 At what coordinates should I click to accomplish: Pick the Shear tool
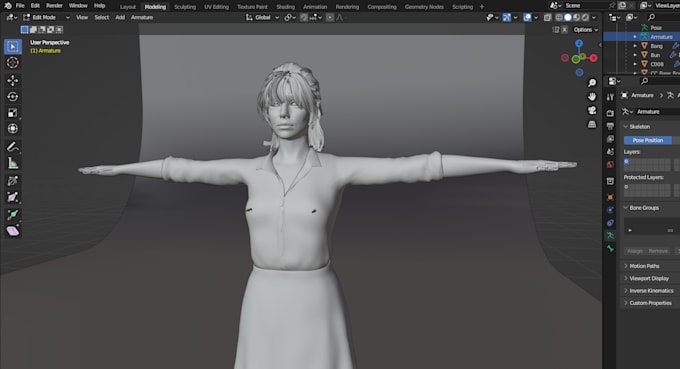click(x=13, y=231)
